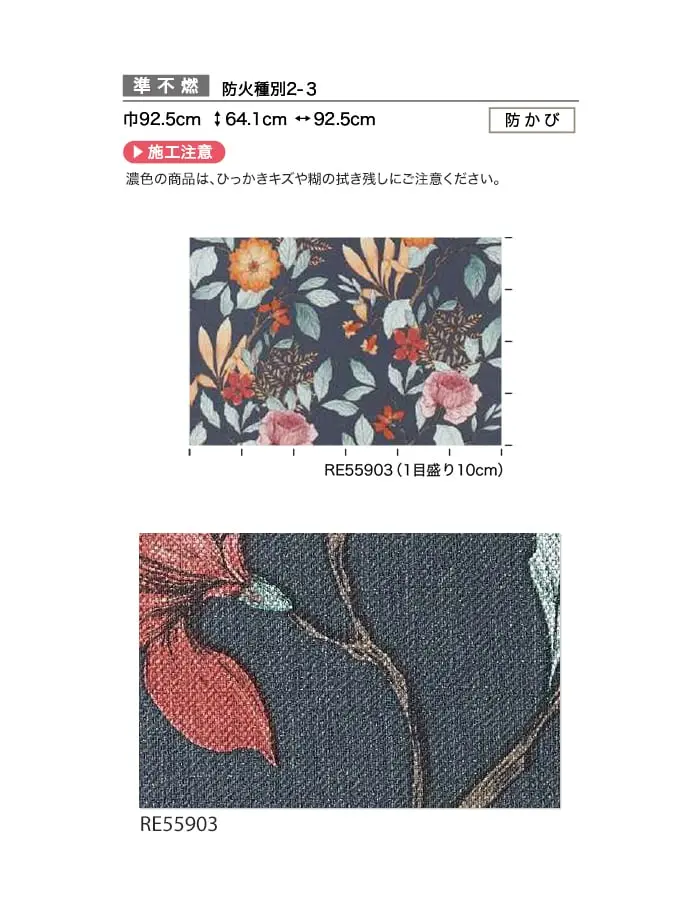Click the orange flower in pattern sample

[x=254, y=264]
